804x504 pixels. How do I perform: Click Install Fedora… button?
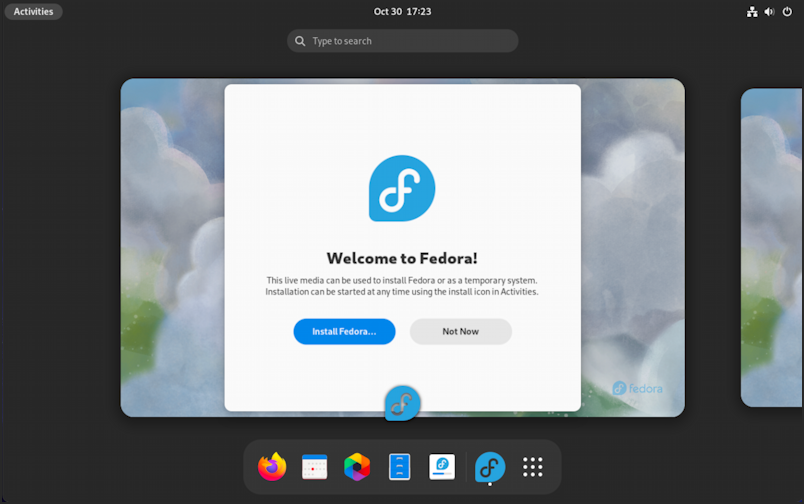[x=344, y=332]
